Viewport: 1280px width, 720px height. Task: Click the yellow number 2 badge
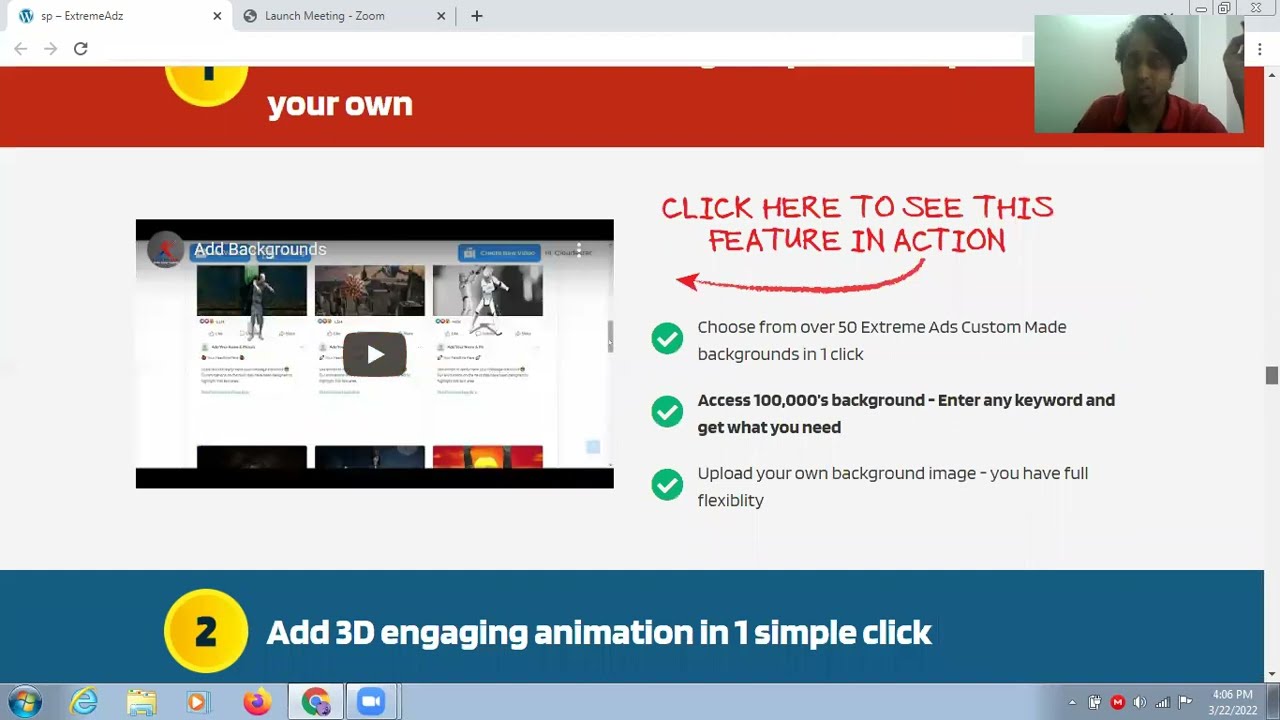(x=206, y=631)
